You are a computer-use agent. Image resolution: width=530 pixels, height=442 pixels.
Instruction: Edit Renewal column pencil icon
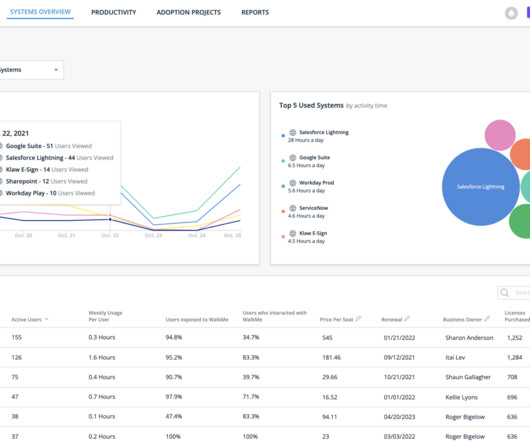pyautogui.click(x=407, y=318)
